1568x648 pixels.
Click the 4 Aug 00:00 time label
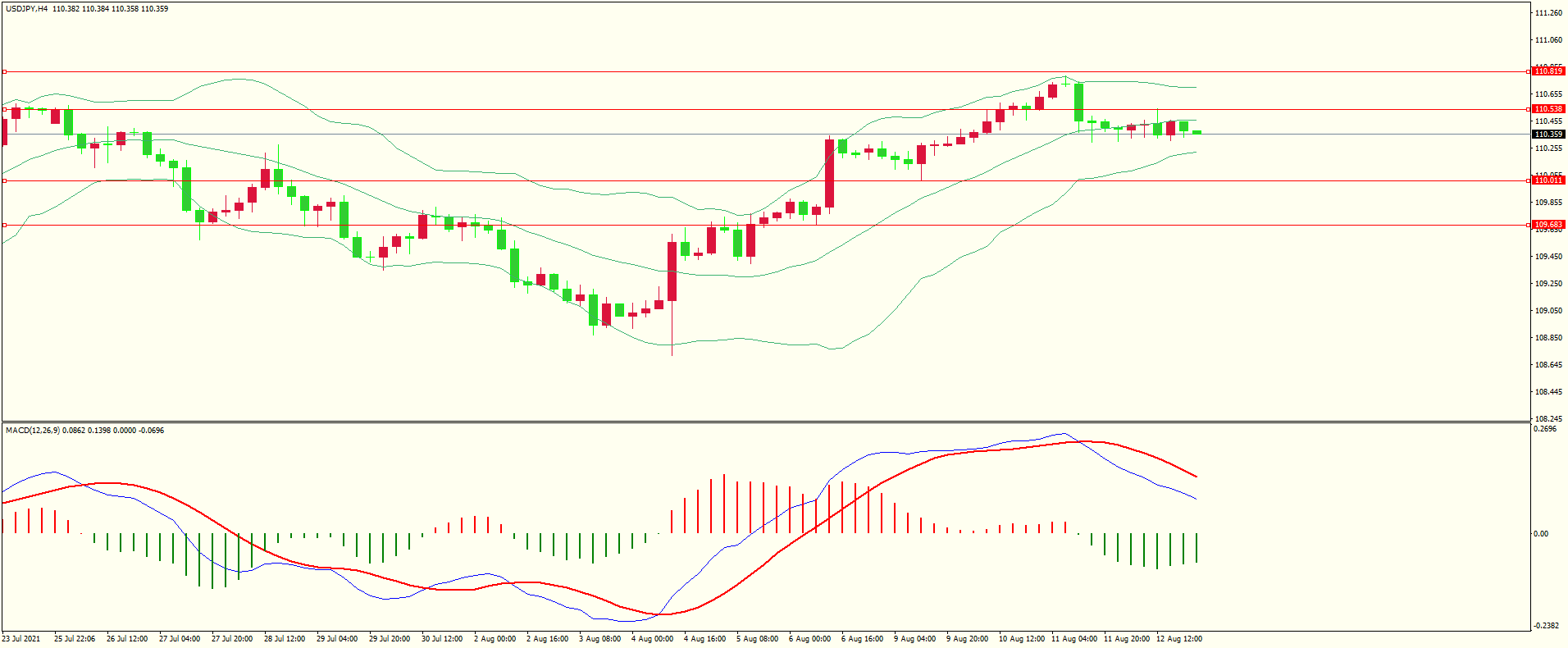tap(652, 639)
